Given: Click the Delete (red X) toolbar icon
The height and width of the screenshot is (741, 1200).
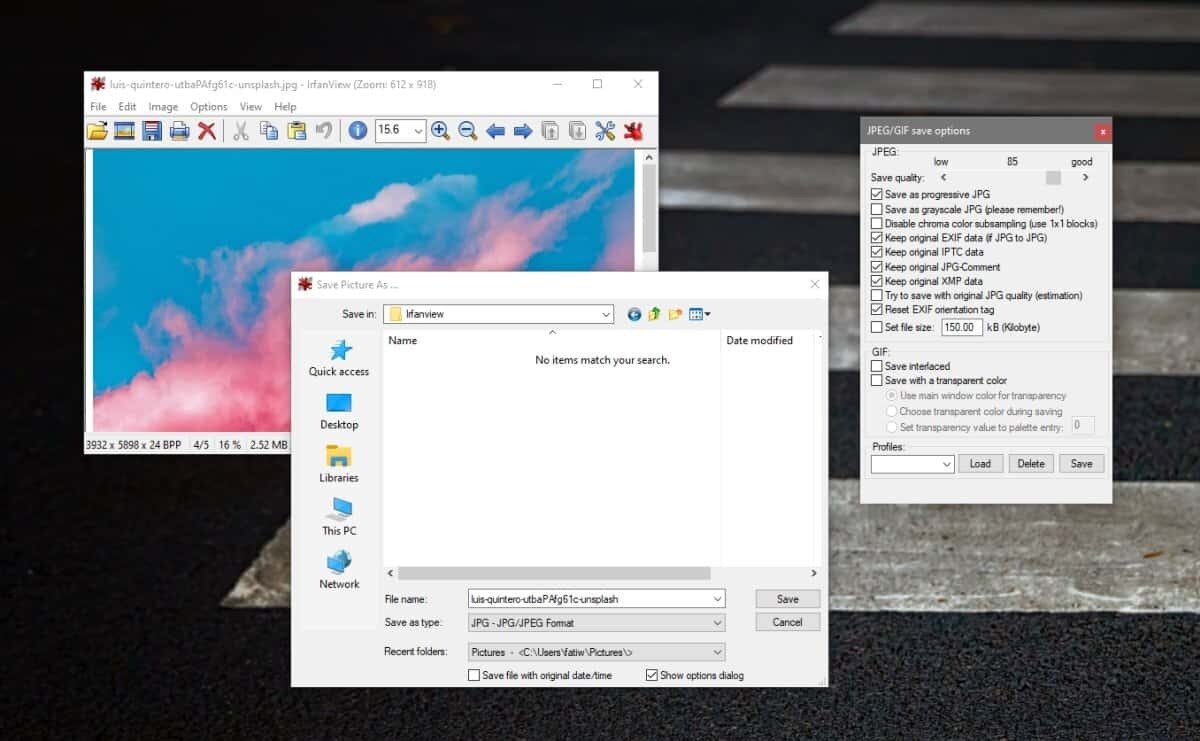Looking at the screenshot, I should [207, 130].
